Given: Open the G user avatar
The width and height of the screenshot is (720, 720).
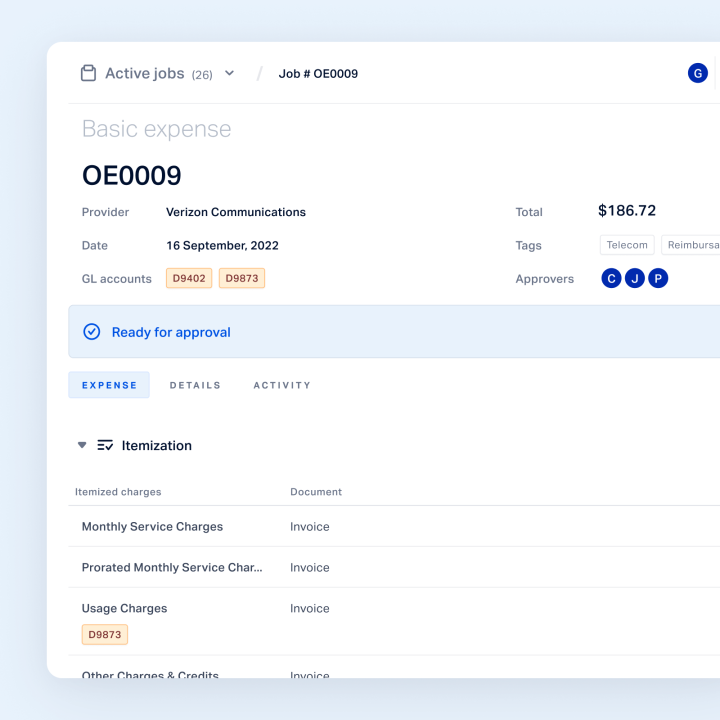Looking at the screenshot, I should pos(698,73).
